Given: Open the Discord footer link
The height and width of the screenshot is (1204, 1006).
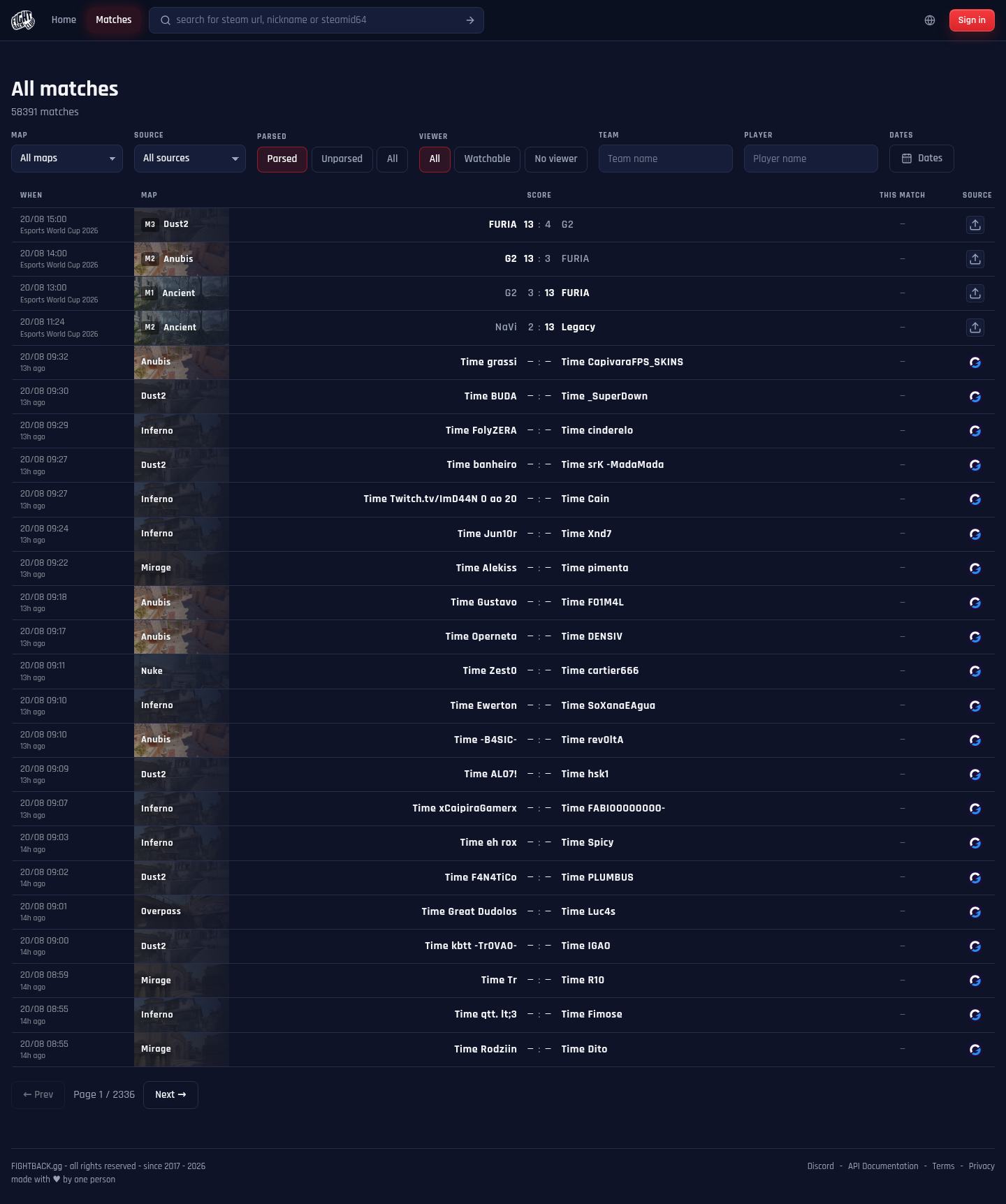Looking at the screenshot, I should [820, 1166].
